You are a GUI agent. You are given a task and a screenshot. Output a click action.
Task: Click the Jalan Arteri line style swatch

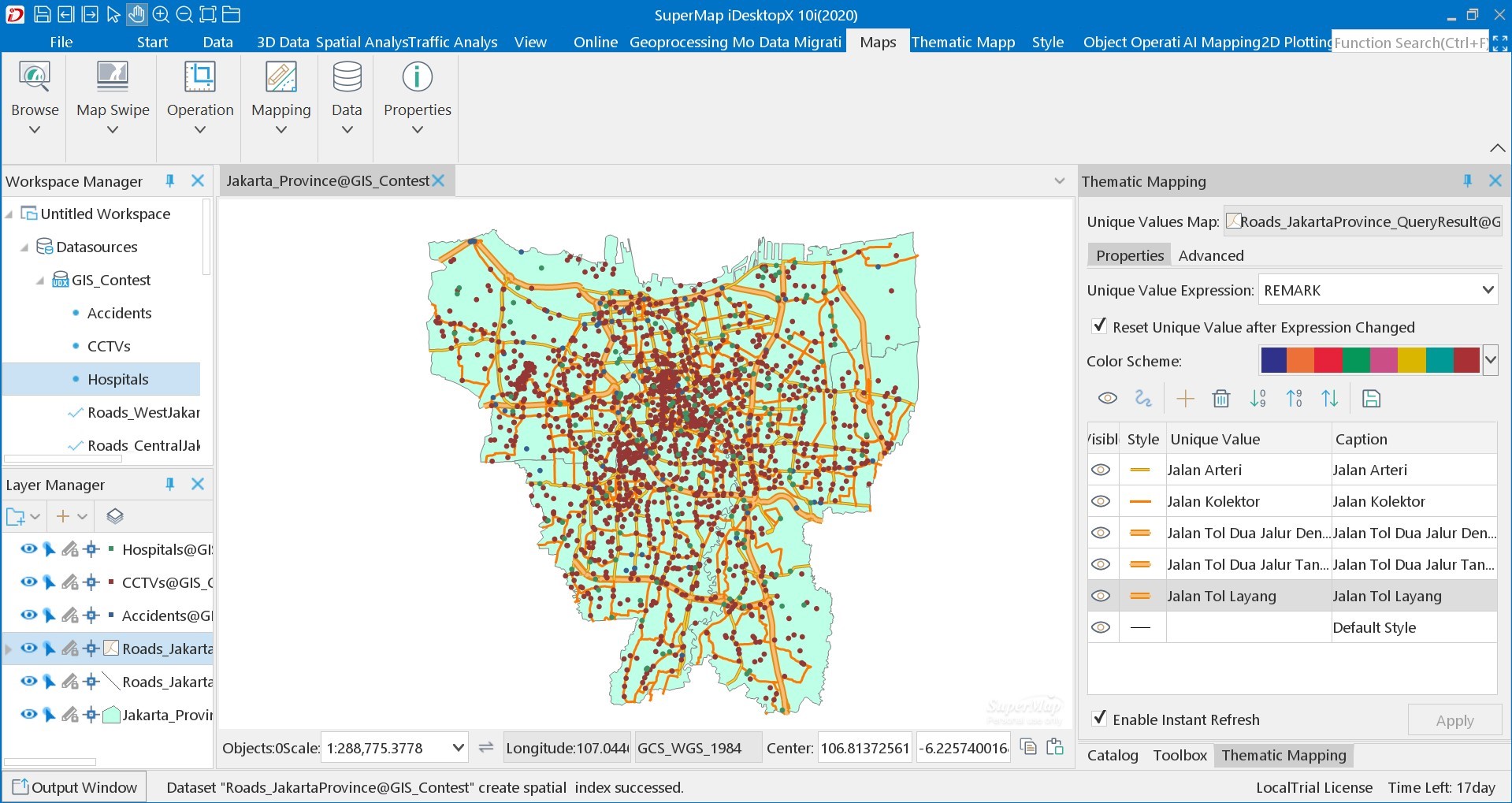[1139, 470]
